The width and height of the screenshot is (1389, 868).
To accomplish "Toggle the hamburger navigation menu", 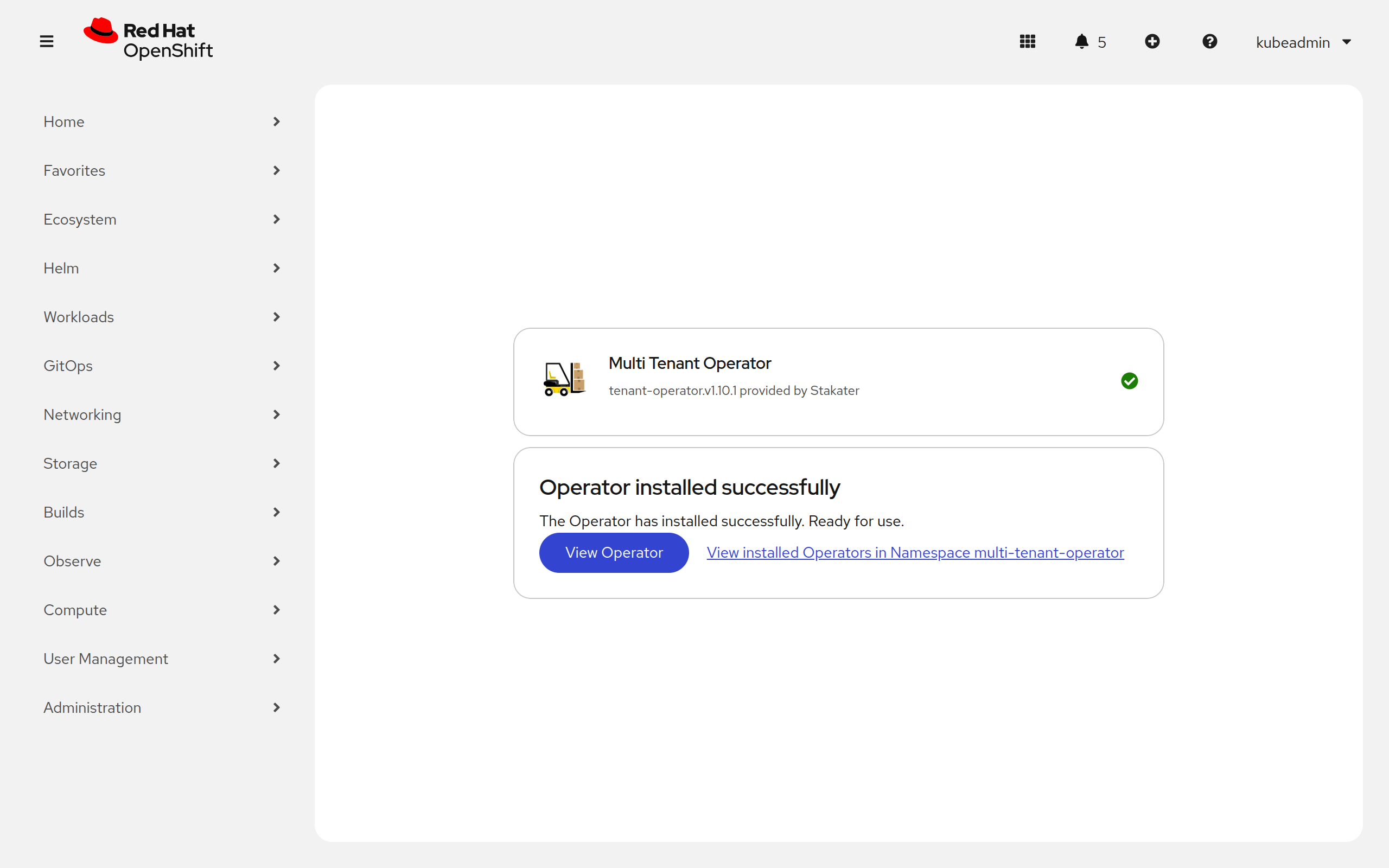I will click(47, 41).
